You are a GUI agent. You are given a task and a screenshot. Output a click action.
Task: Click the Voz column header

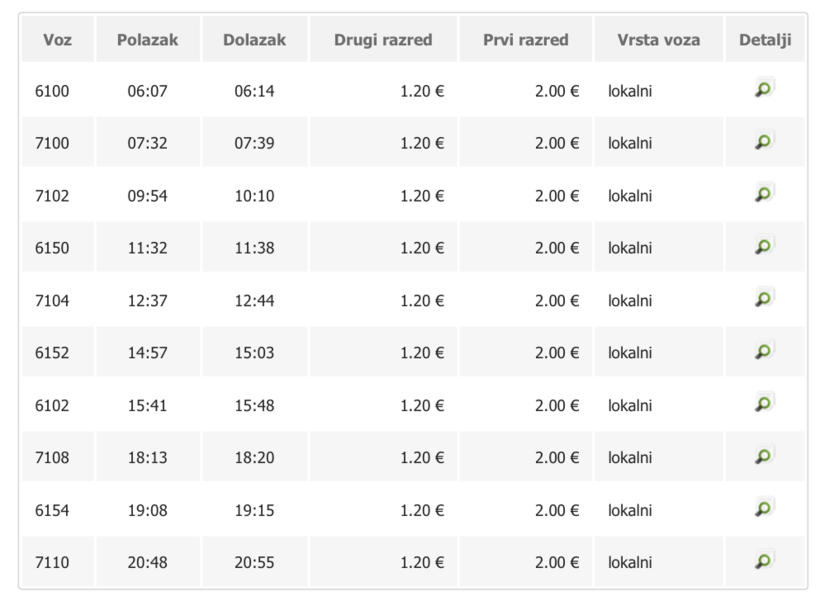click(x=57, y=40)
